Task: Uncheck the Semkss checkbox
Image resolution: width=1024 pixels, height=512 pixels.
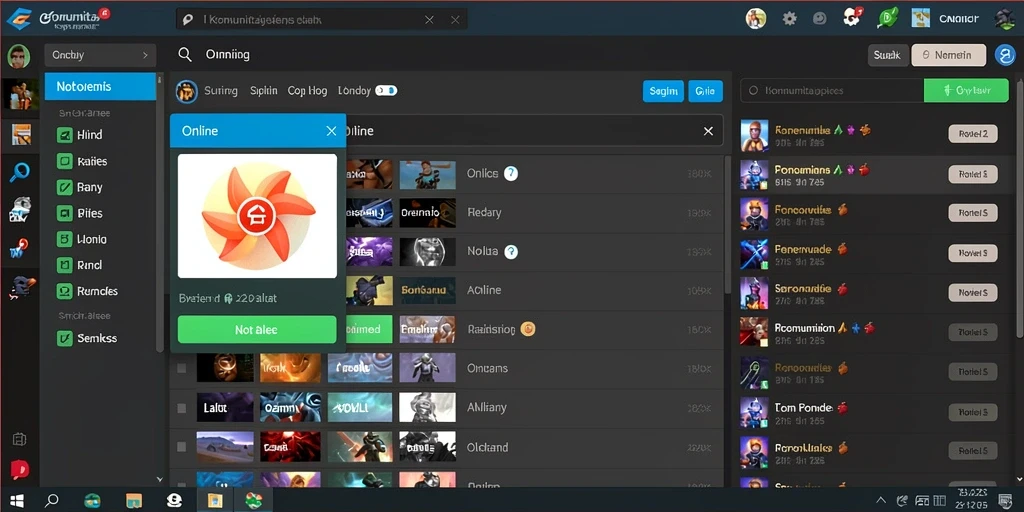Action: click(65, 338)
